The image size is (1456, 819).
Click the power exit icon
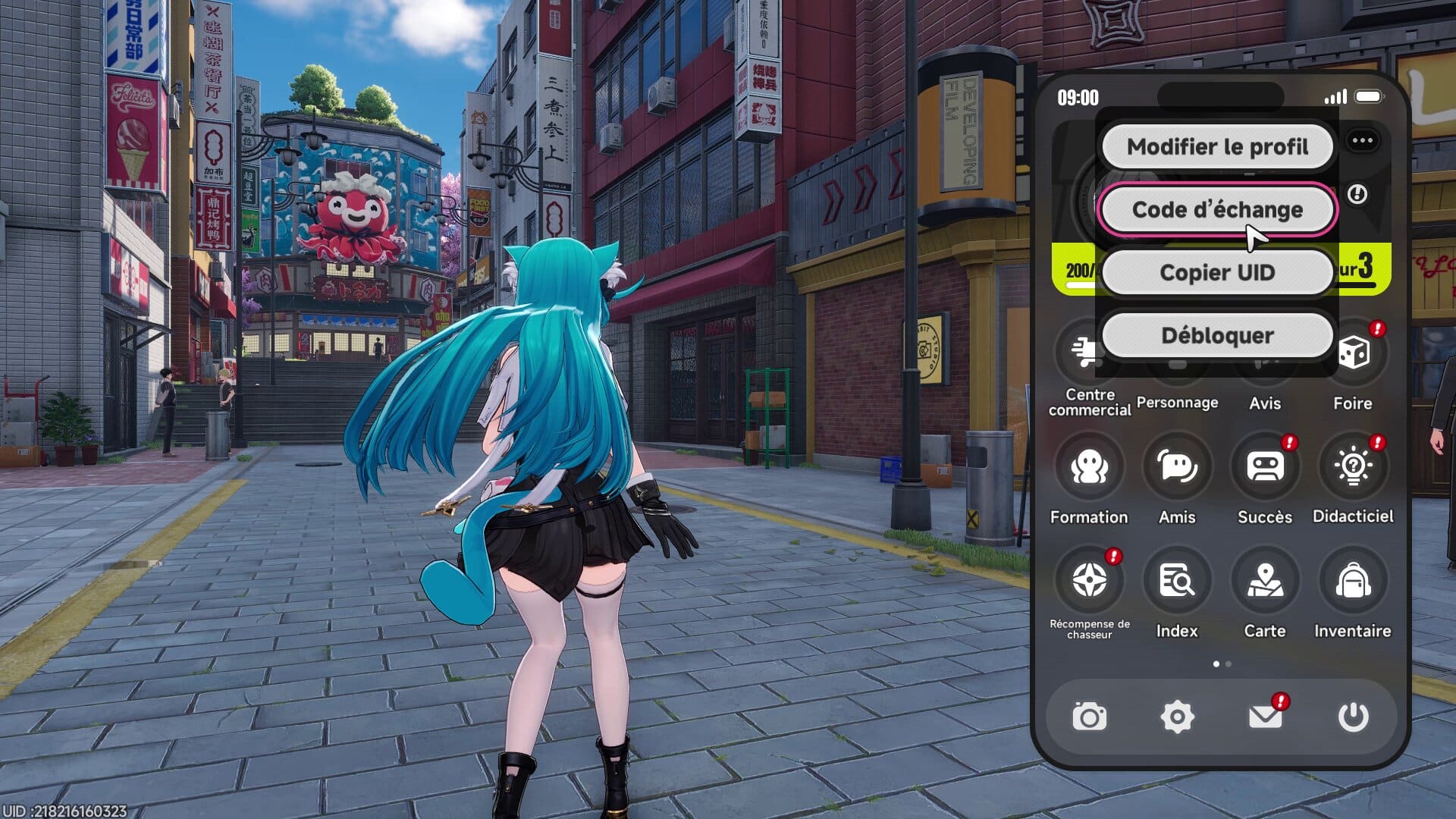click(x=1353, y=717)
